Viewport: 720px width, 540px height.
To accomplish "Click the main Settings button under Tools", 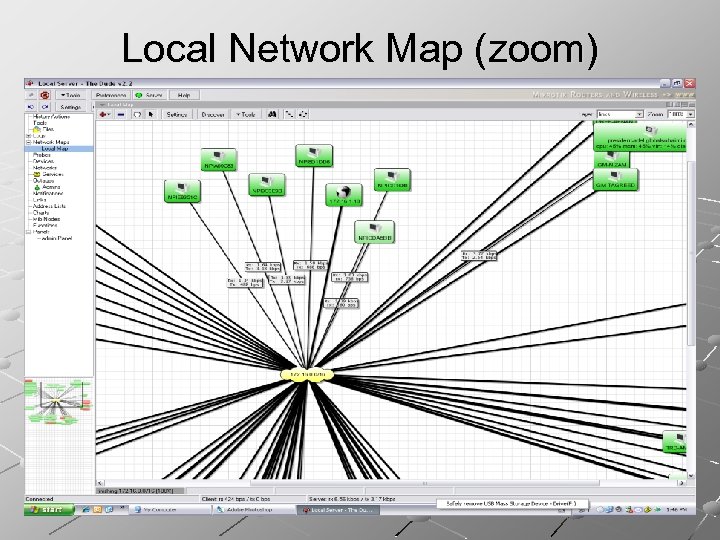I will [70, 107].
